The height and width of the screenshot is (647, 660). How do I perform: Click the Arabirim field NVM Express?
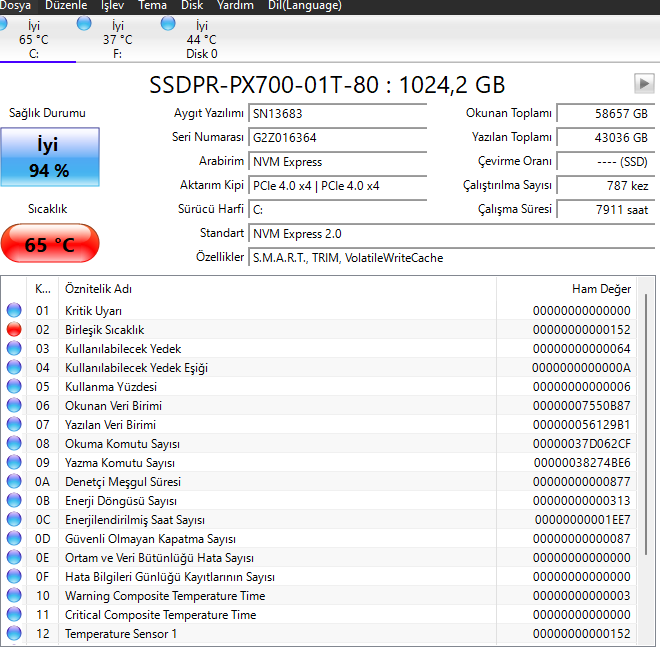(338, 162)
